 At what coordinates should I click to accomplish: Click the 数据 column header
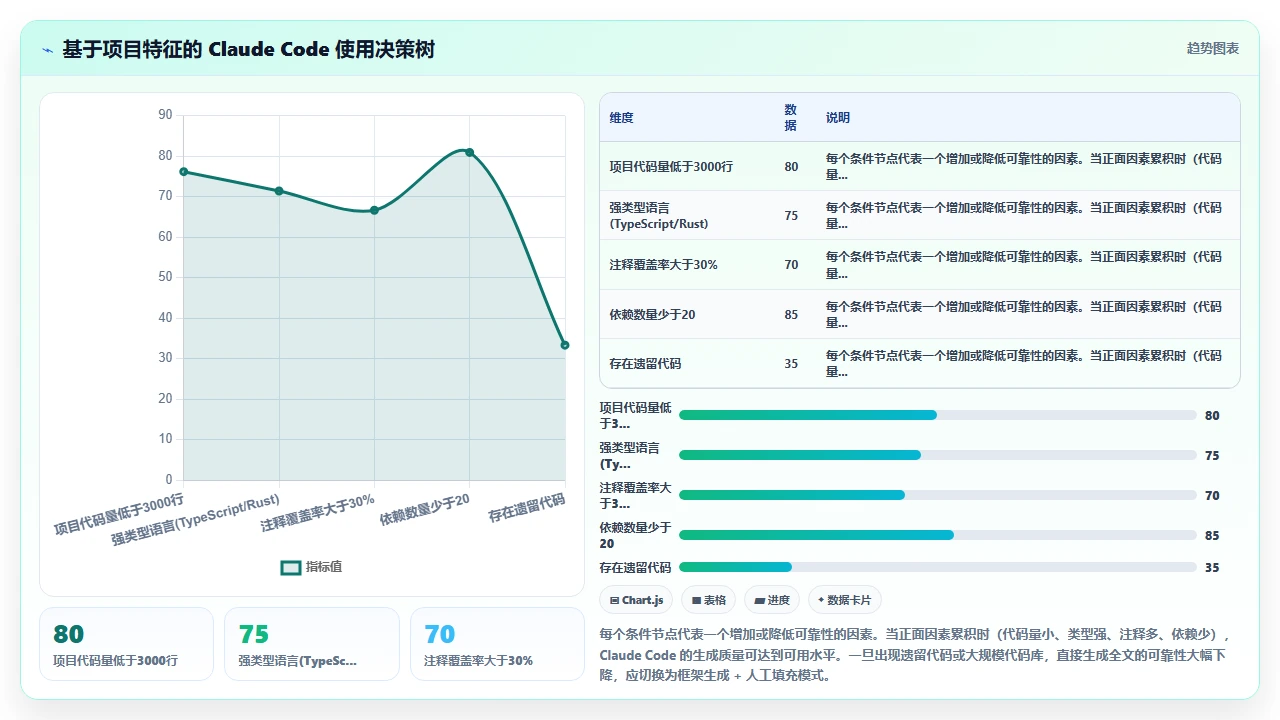click(x=791, y=118)
